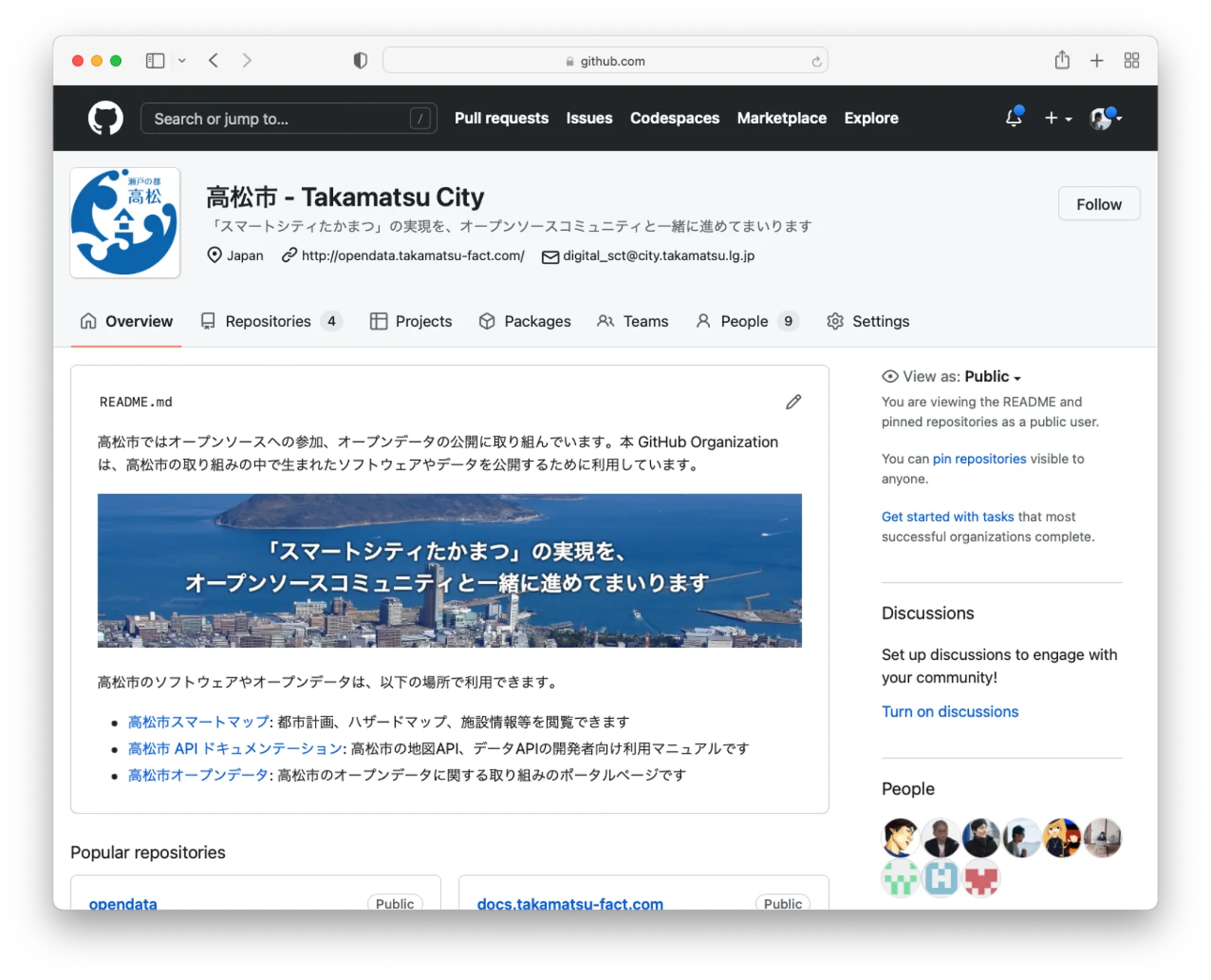Screen dimensions: 1211x980
Task: Open the opendata.takamatsu-fact.com website link
Action: [412, 256]
